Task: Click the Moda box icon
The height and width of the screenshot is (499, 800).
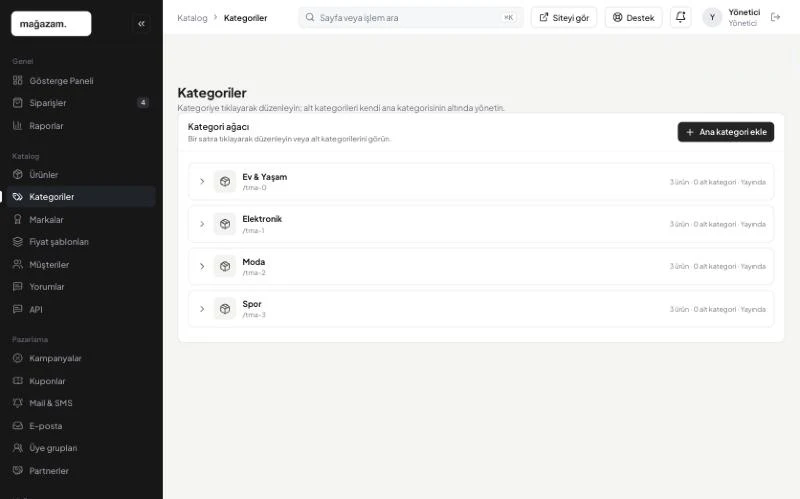Action: pos(224,266)
